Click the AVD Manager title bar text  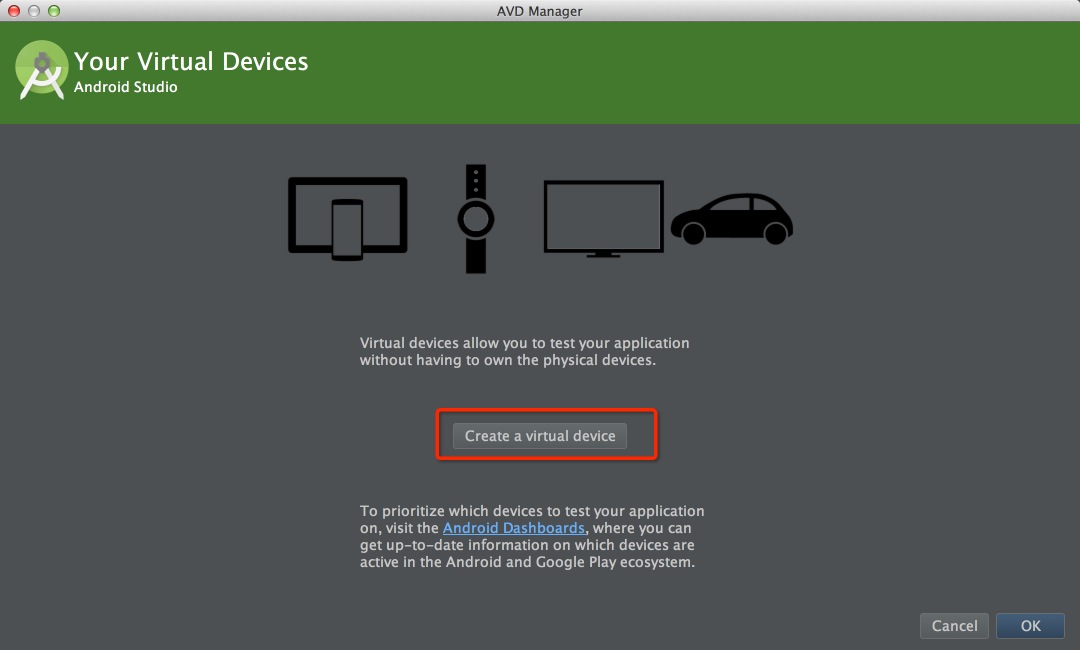pyautogui.click(x=539, y=11)
